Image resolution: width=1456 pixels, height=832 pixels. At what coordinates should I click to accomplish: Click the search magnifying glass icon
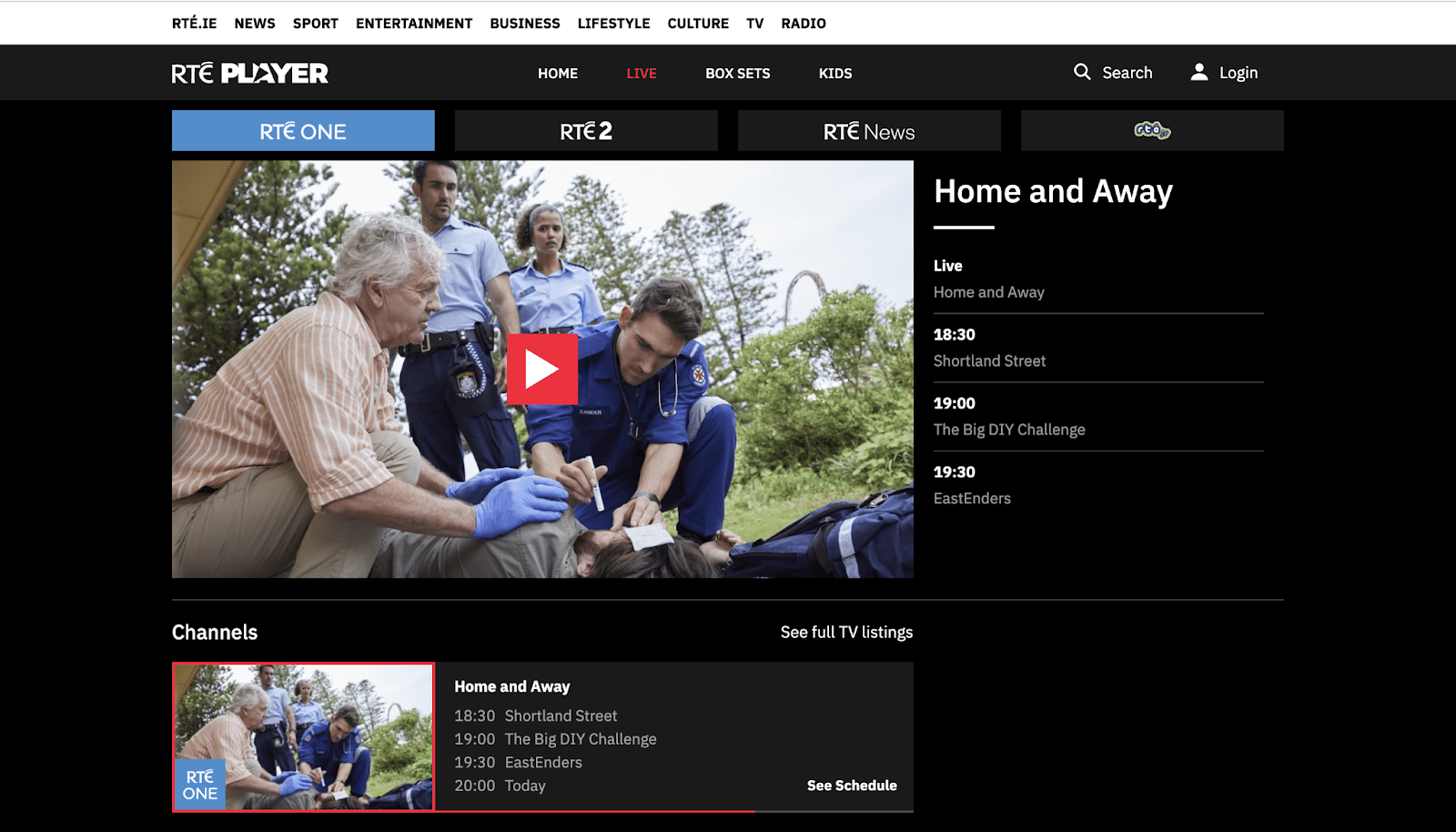pyautogui.click(x=1082, y=72)
